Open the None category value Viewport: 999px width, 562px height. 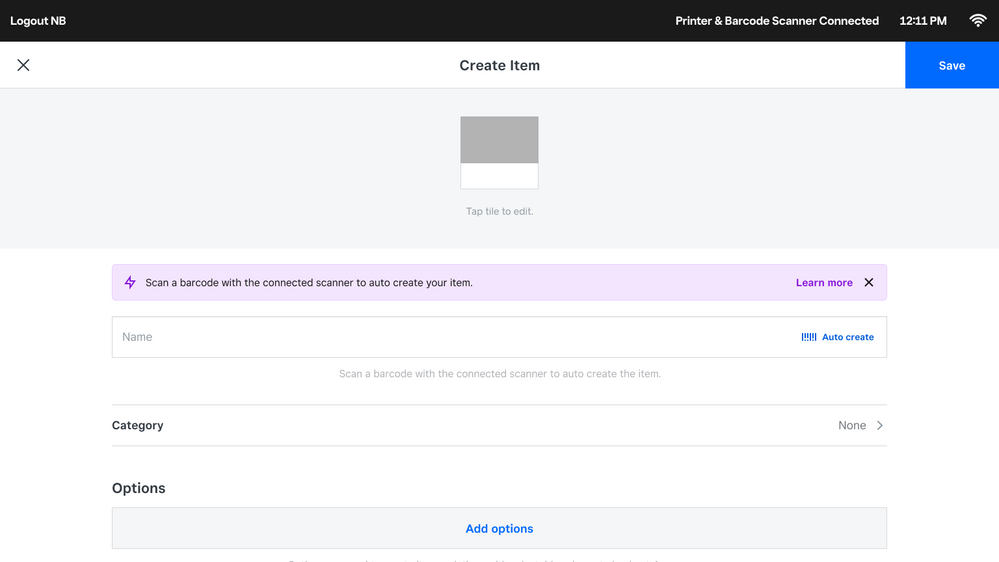pyautogui.click(x=852, y=425)
